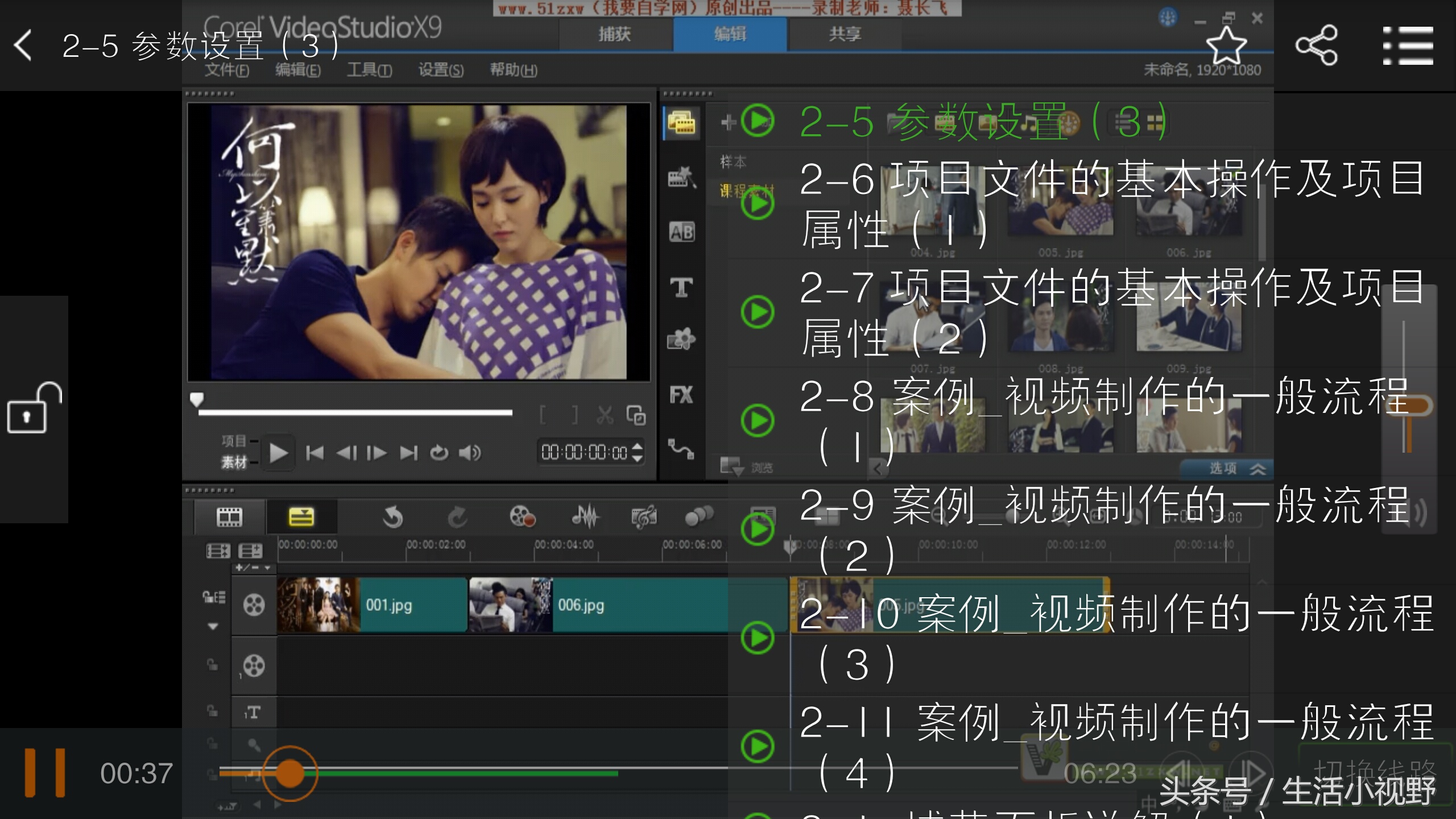Image resolution: width=1456 pixels, height=819 pixels.
Task: Open the Title (T) library icon
Action: point(681,287)
